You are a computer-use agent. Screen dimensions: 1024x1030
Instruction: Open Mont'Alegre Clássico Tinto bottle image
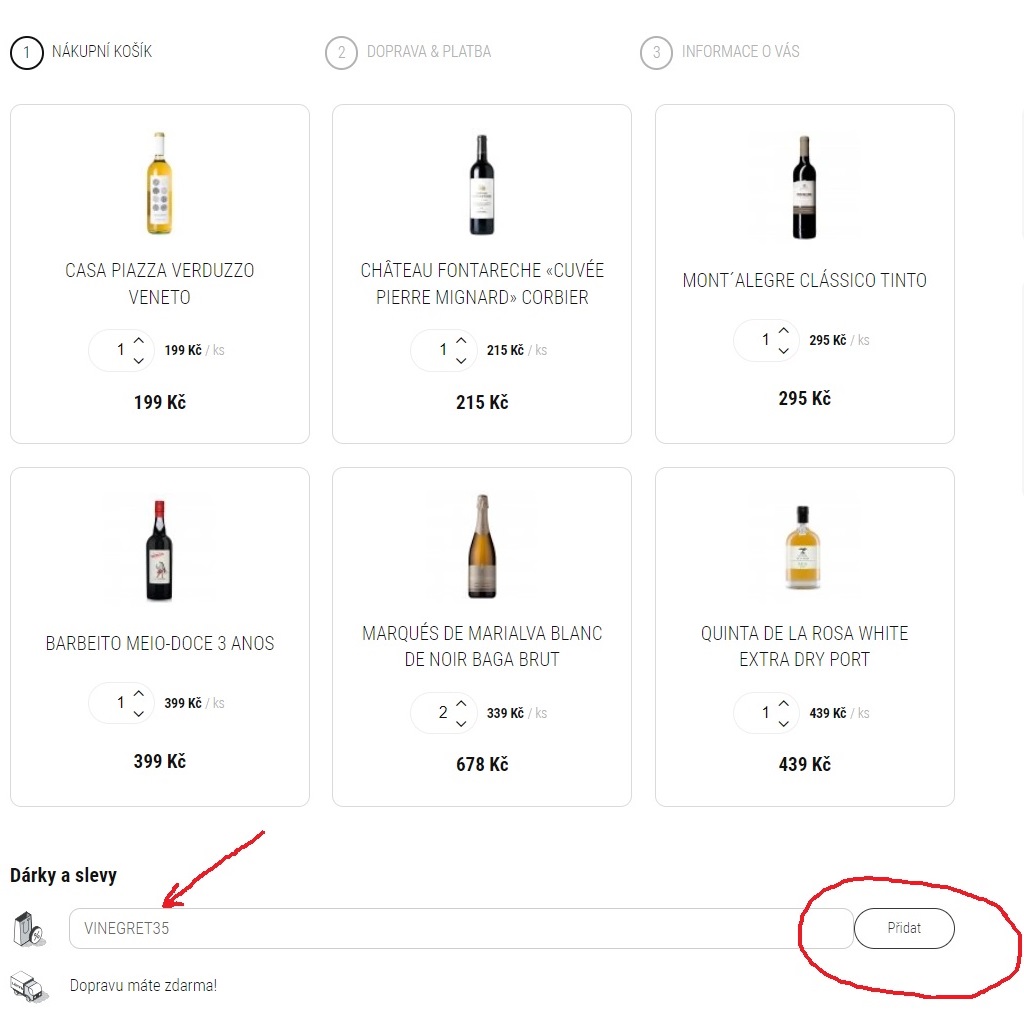(804, 187)
